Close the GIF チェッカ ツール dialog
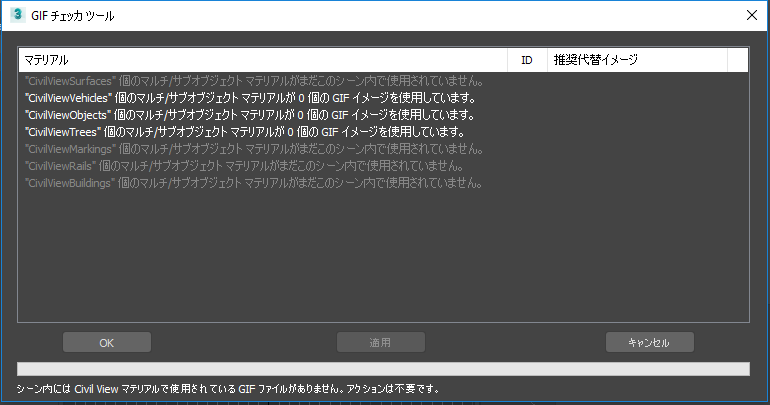Viewport: 770px width, 405px height. 751,15
